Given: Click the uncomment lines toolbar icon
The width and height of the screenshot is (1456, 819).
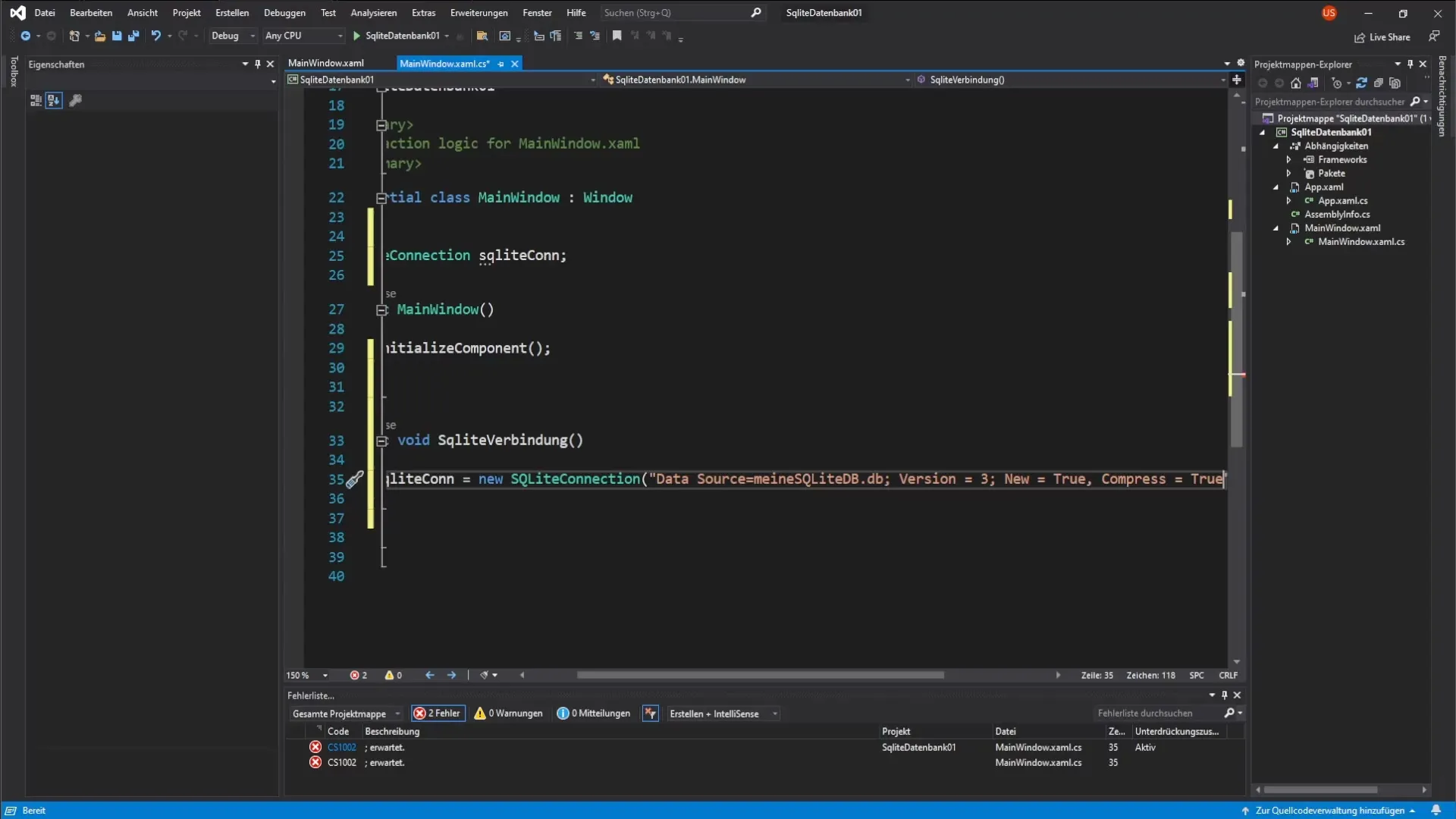Looking at the screenshot, I should point(595,36).
